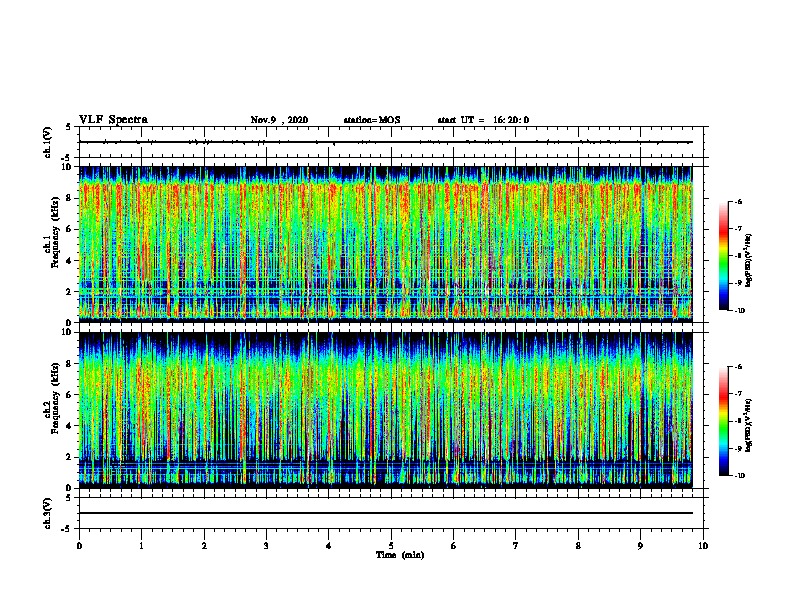Click the time axis tick label '5'
This screenshot has width=792, height=612.
pyautogui.click(x=391, y=545)
